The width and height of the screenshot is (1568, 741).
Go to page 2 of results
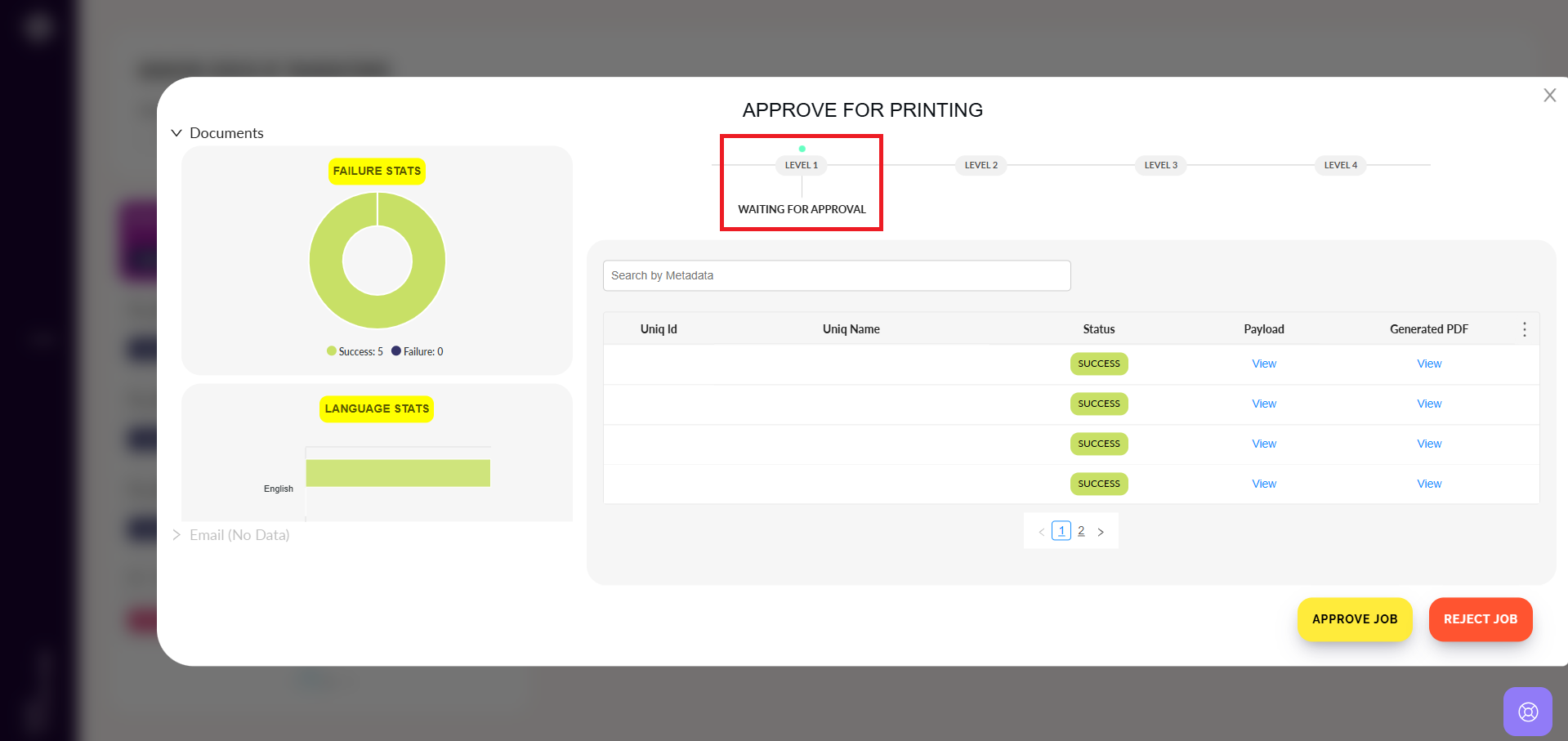pyautogui.click(x=1081, y=531)
